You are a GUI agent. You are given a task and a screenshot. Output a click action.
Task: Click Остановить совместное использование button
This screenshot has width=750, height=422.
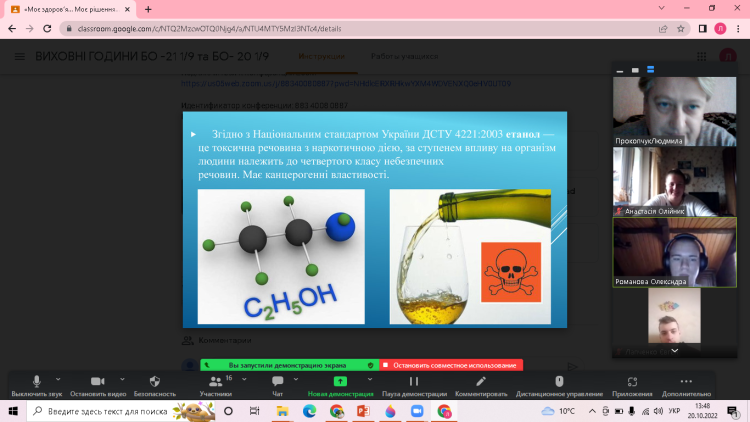click(x=451, y=365)
